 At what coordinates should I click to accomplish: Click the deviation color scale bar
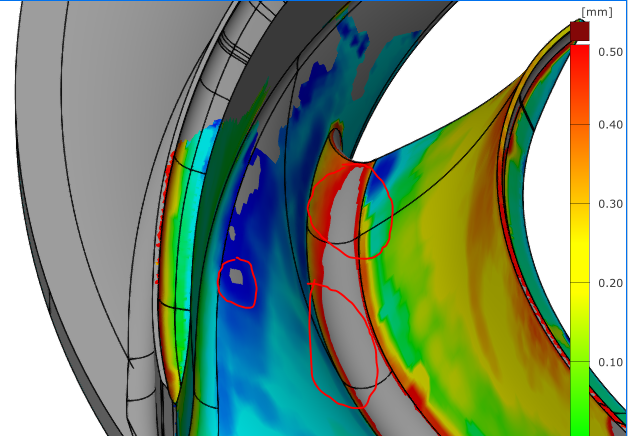pyautogui.click(x=579, y=240)
